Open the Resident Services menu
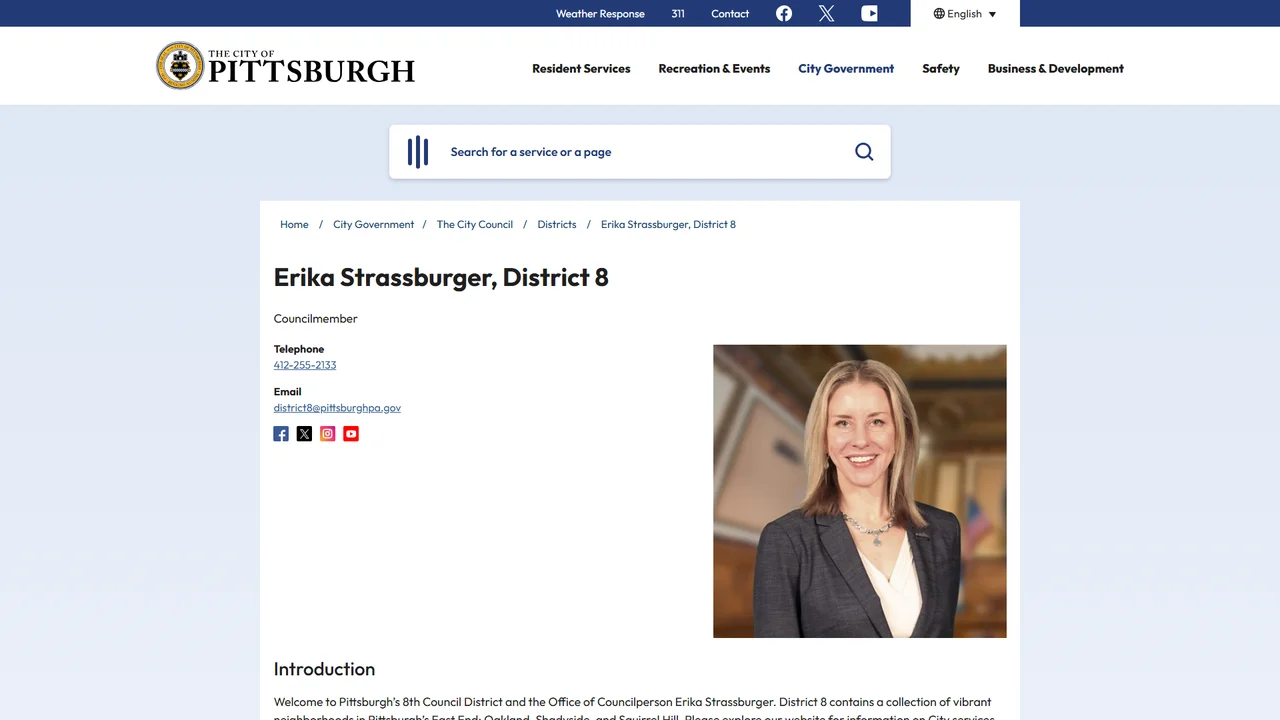 tap(581, 69)
